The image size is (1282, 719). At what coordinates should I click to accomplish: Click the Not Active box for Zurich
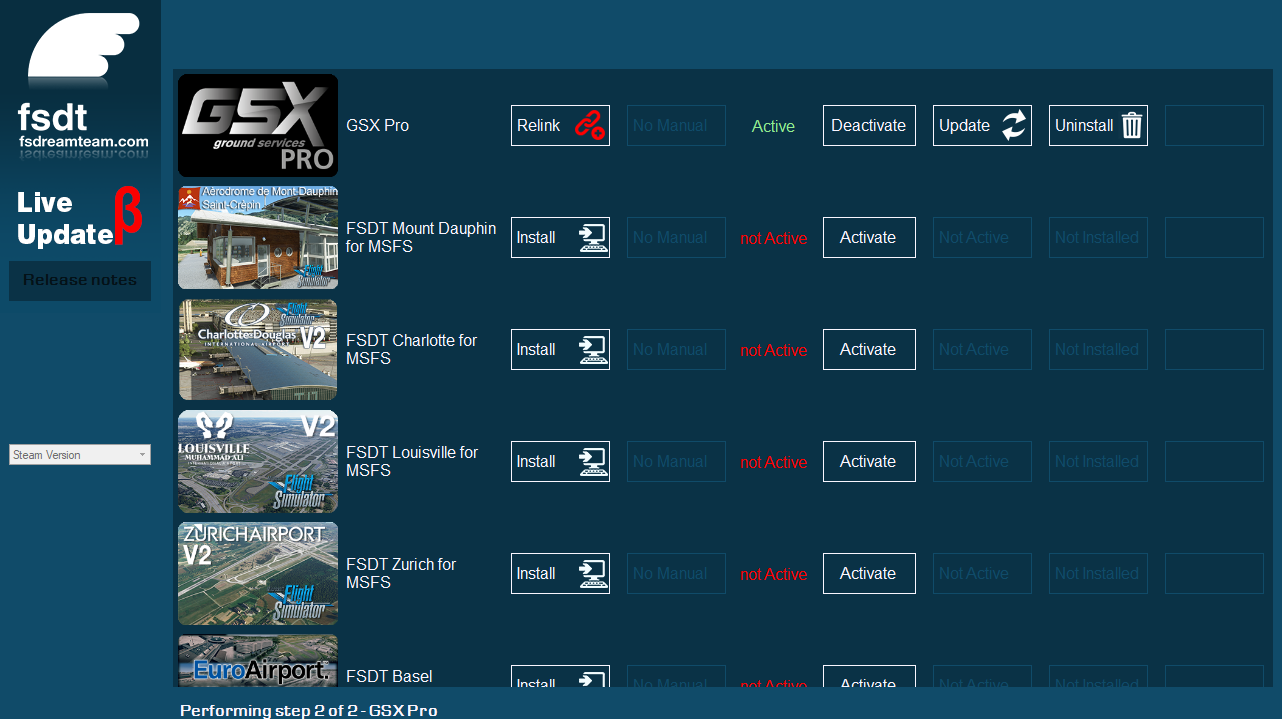click(982, 574)
